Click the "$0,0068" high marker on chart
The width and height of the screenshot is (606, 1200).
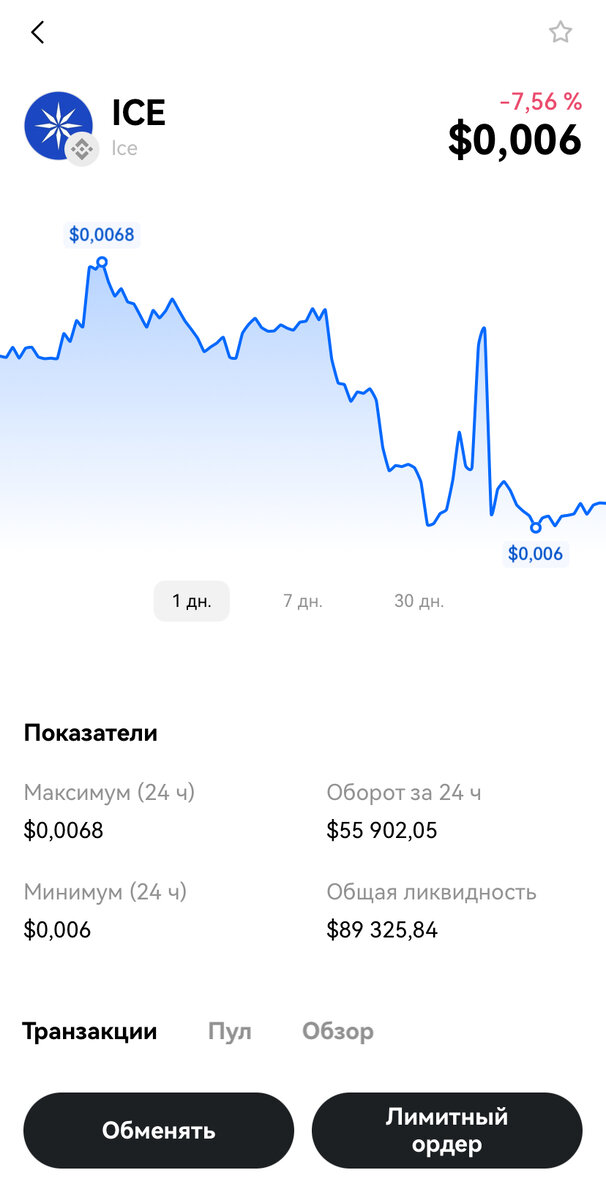pyautogui.click(x=103, y=234)
